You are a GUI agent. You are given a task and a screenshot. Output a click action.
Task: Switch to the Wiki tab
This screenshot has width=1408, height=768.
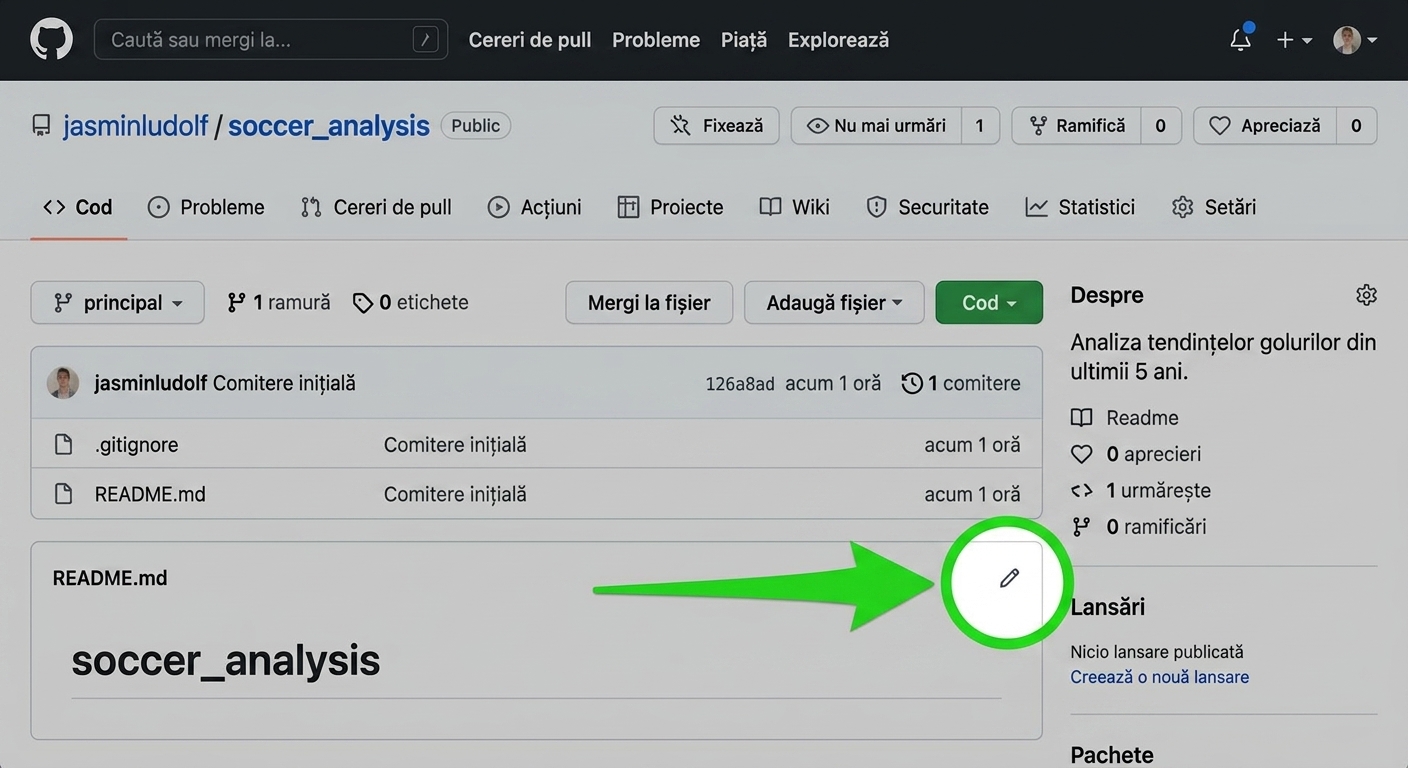coord(794,207)
